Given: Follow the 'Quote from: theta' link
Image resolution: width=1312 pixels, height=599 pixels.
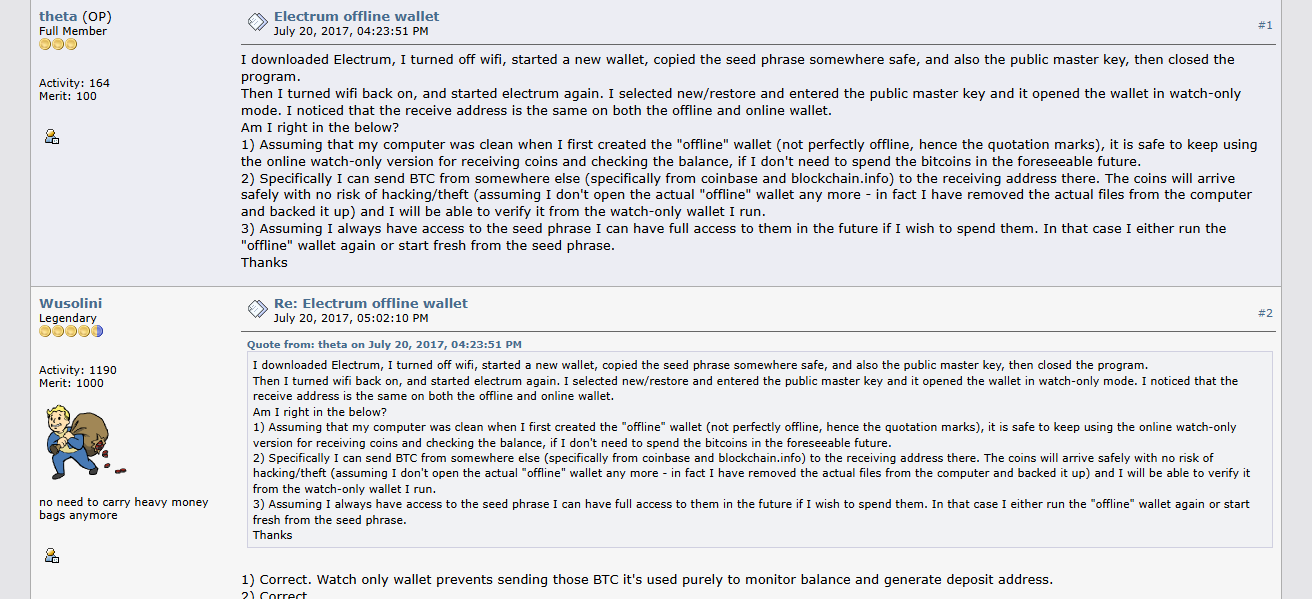Looking at the screenshot, I should 384,344.
